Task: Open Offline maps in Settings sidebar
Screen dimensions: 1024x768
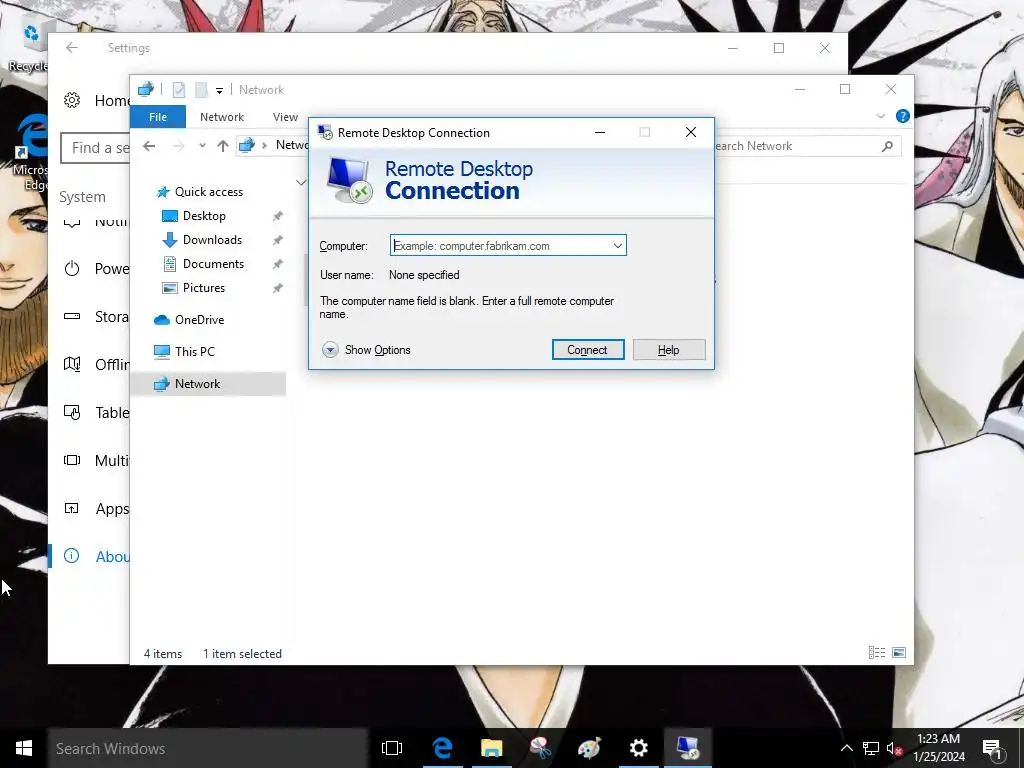Action: 97,364
